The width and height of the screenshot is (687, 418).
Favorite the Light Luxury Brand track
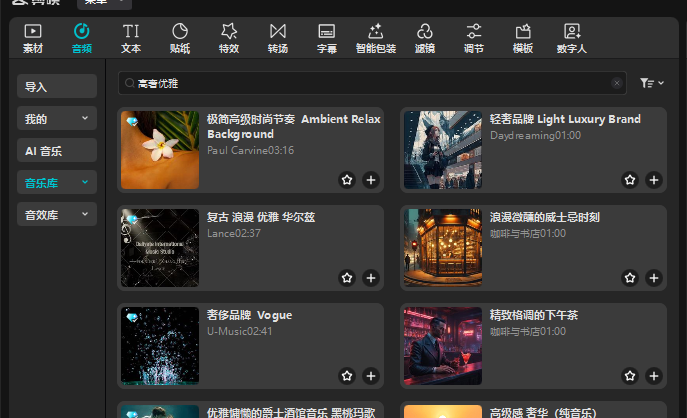[x=630, y=180]
